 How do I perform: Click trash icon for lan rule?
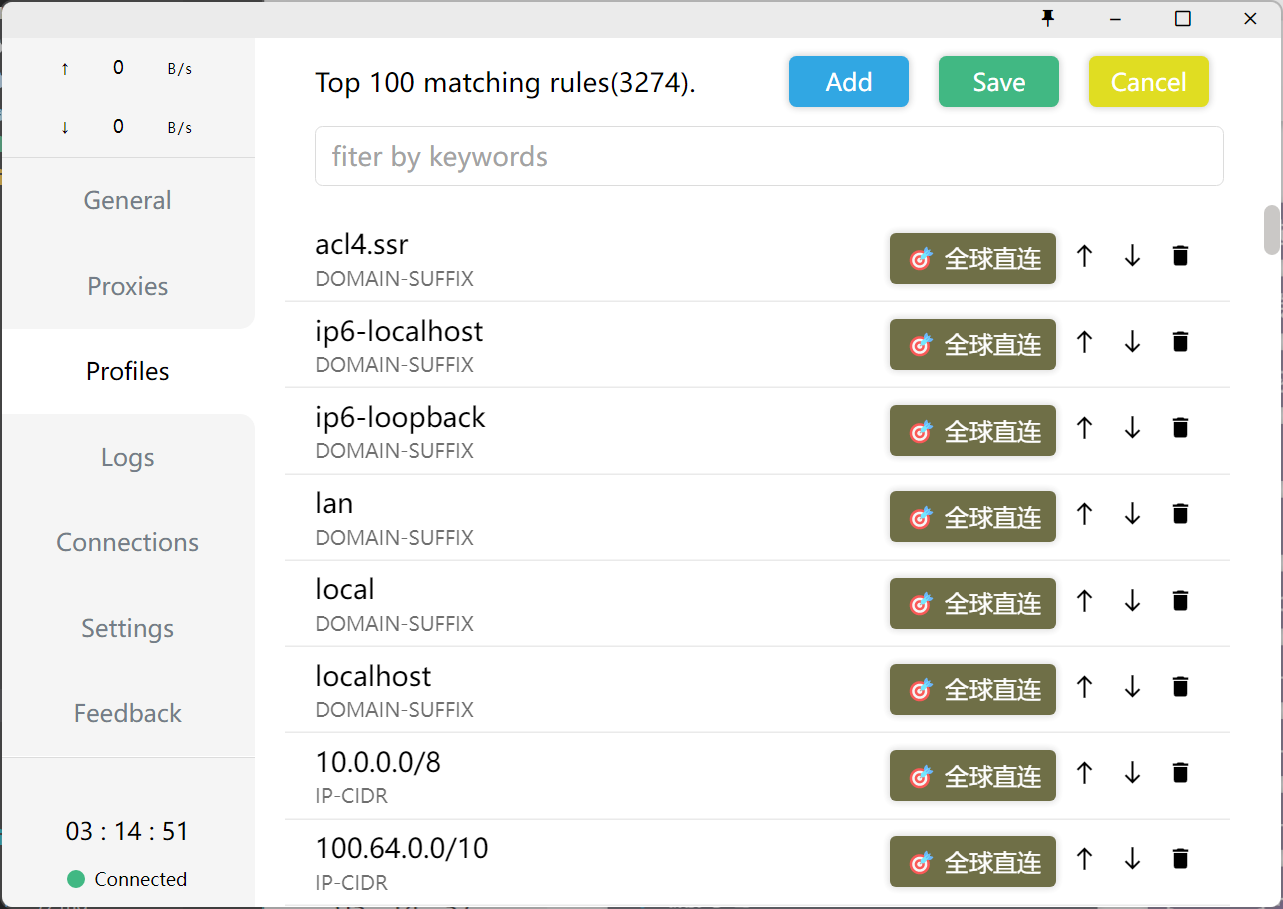[1180, 515]
